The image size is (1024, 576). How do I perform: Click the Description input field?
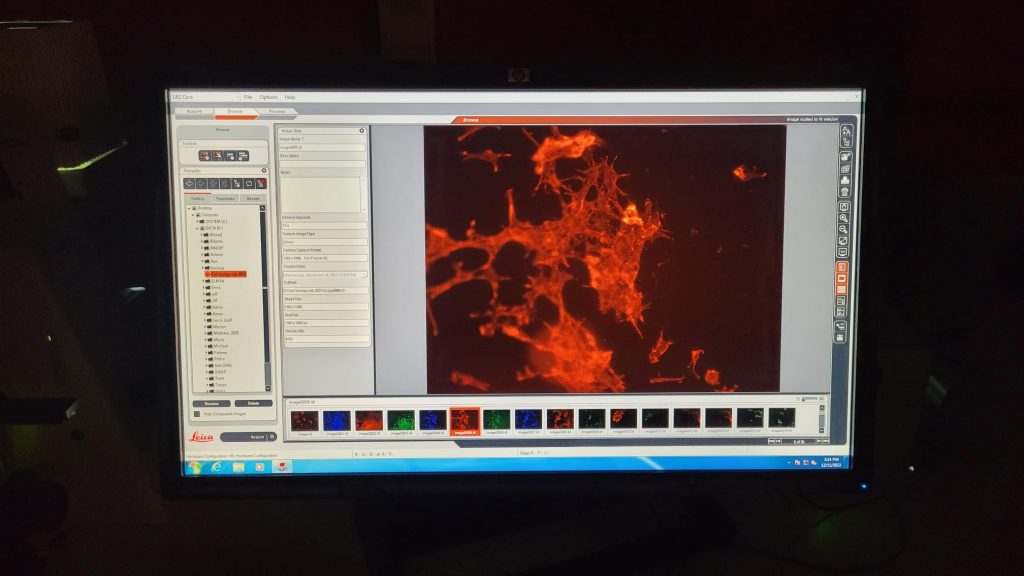point(323,164)
